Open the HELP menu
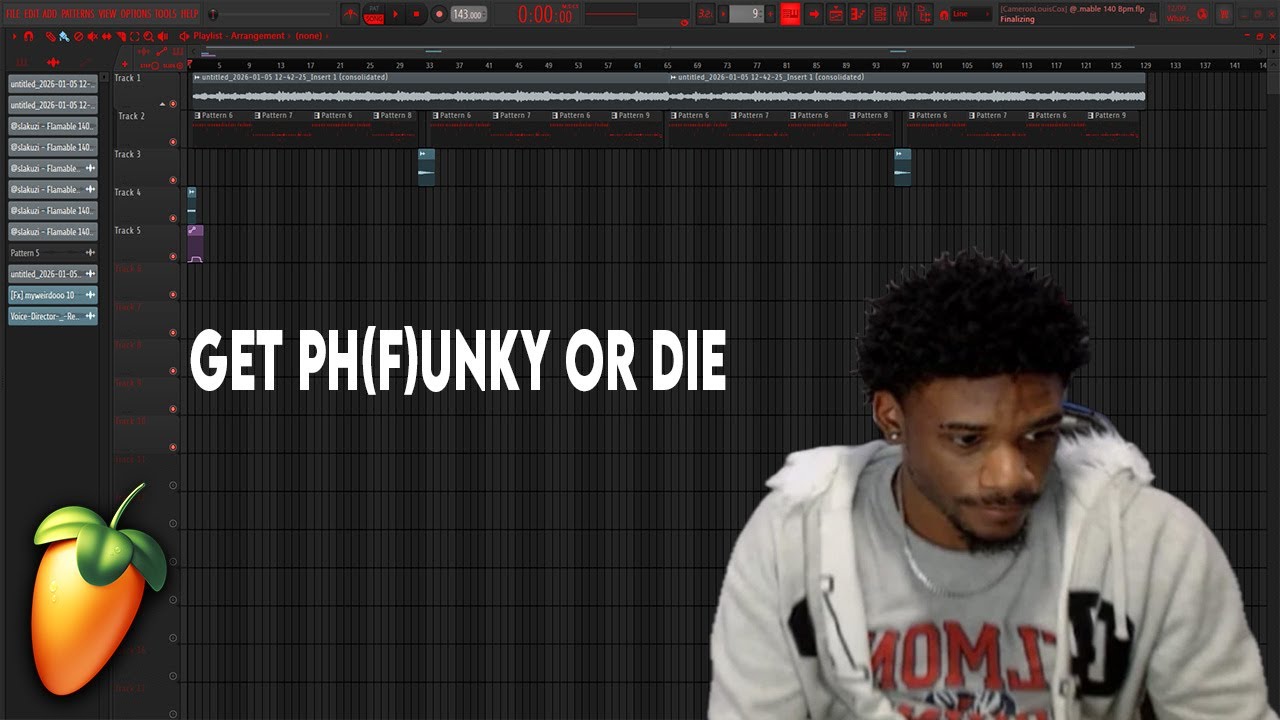1280x720 pixels. coord(189,14)
